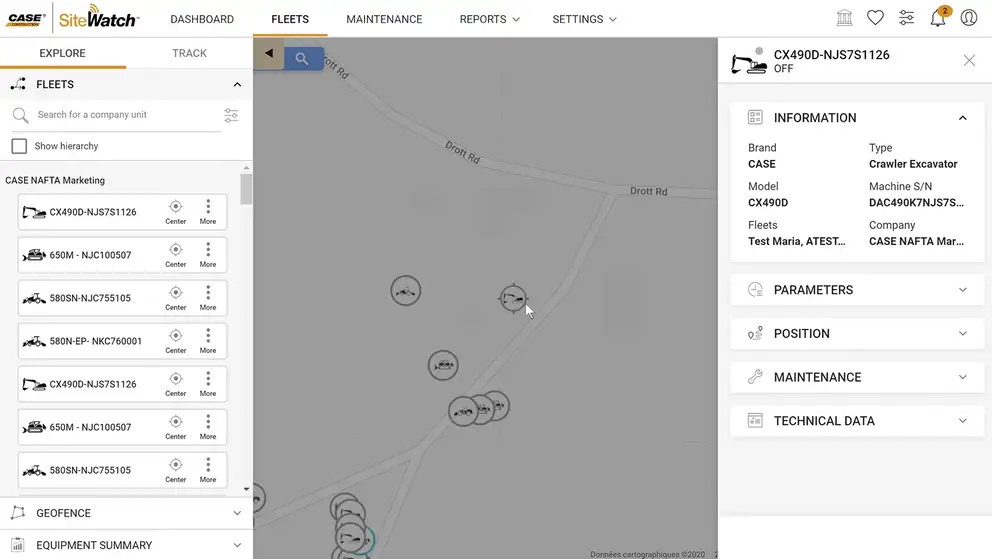Click the Position location icon
The image size is (992, 559).
coord(755,333)
